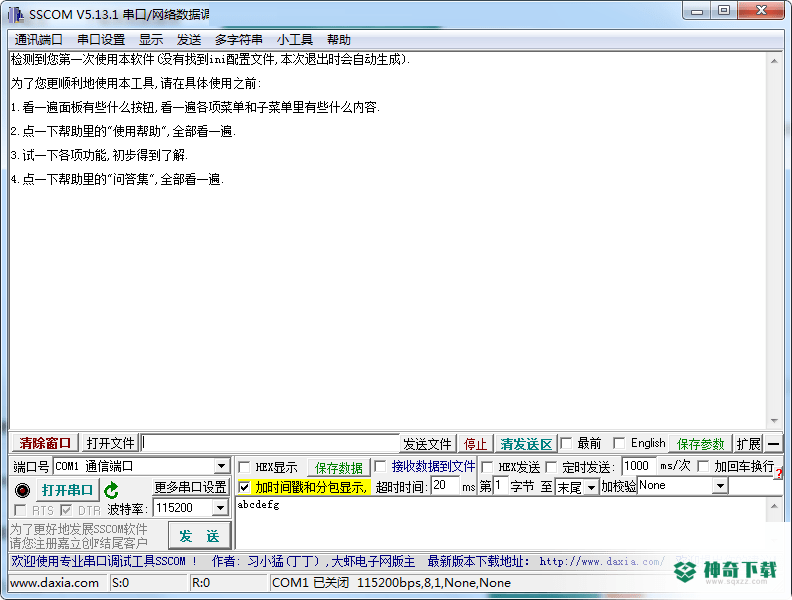Open the 帮助 menu
792x600 pixels.
point(338,39)
